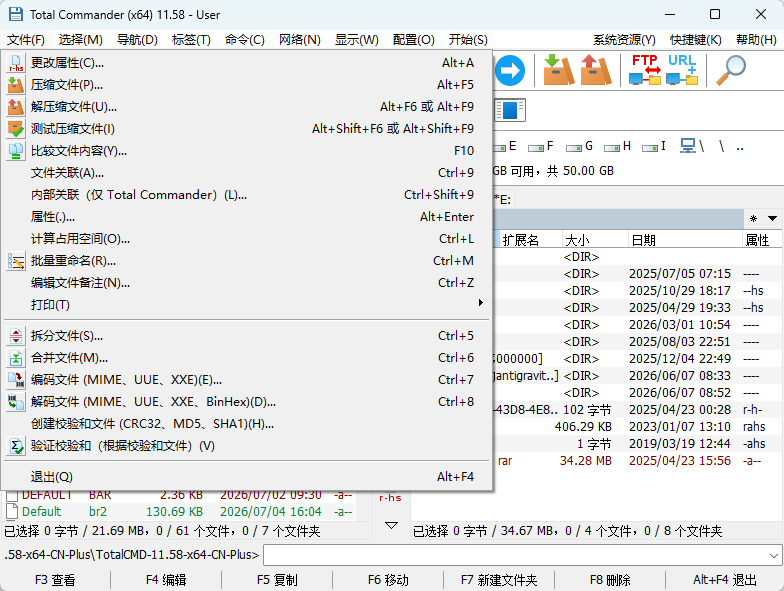Click the F6 移动 button
Screen dimensions: 784x591
[x=388, y=580]
